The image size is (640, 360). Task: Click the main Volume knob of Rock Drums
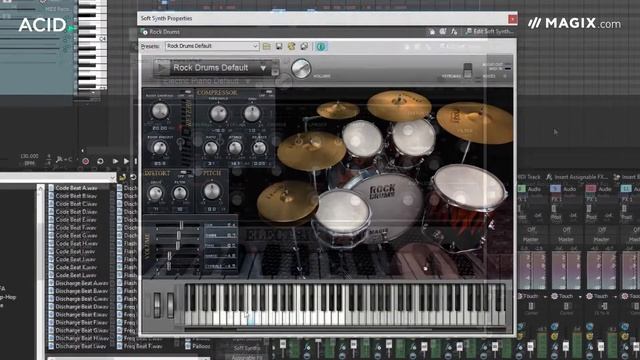pyautogui.click(x=301, y=68)
